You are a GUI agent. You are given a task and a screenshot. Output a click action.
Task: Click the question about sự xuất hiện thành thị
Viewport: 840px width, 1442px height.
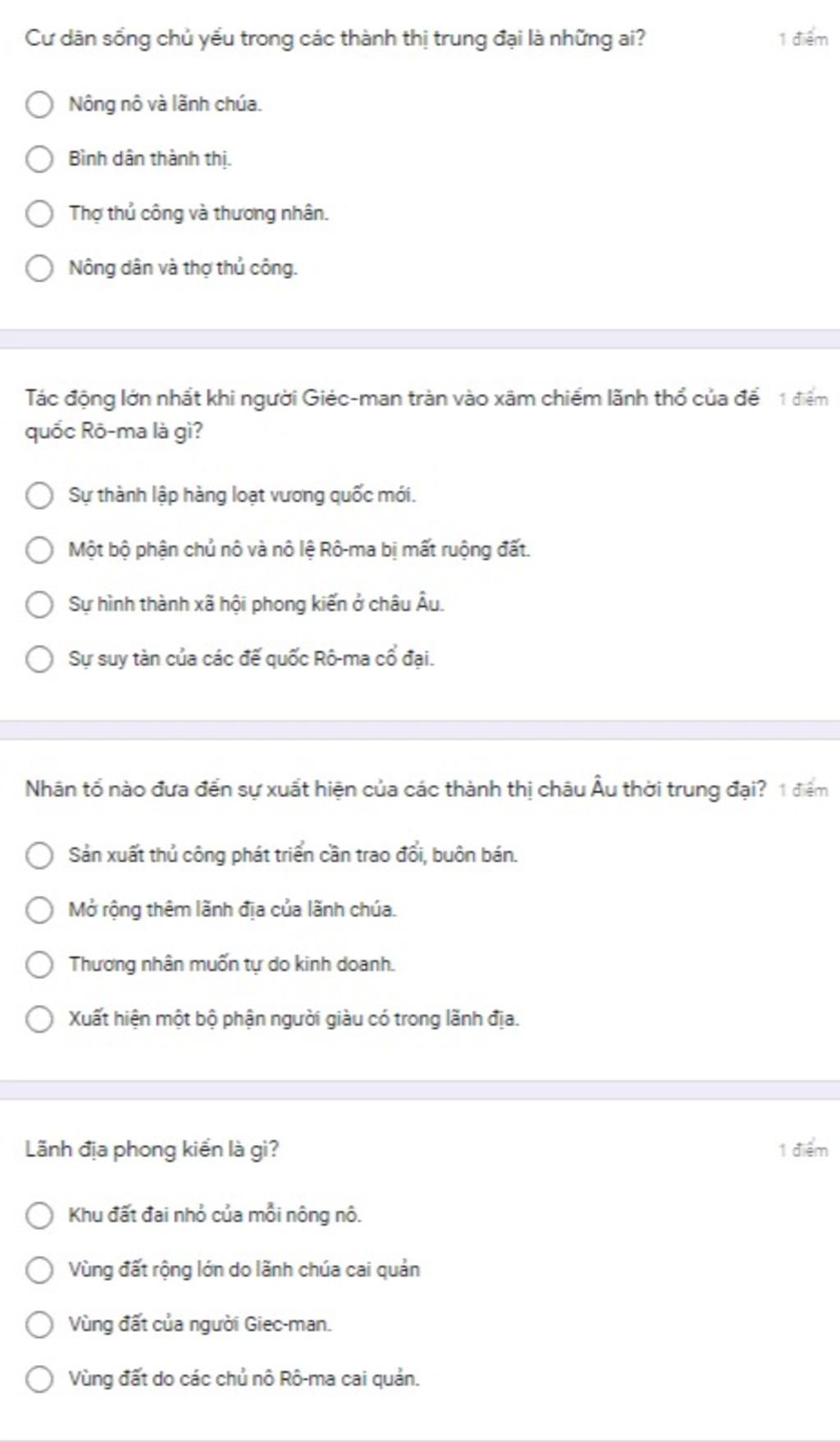click(395, 790)
